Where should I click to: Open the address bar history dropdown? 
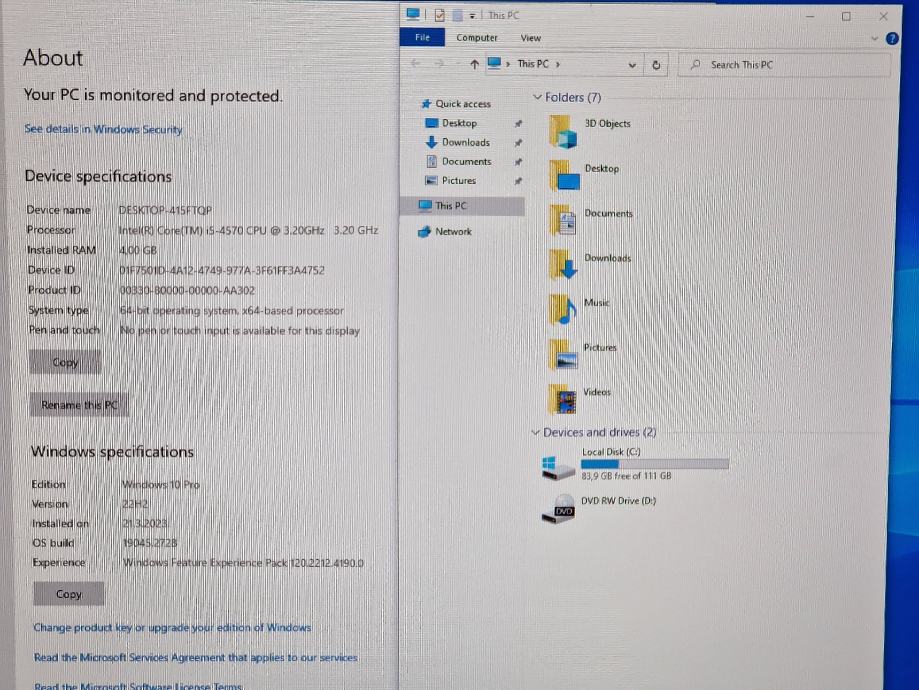tap(632, 65)
